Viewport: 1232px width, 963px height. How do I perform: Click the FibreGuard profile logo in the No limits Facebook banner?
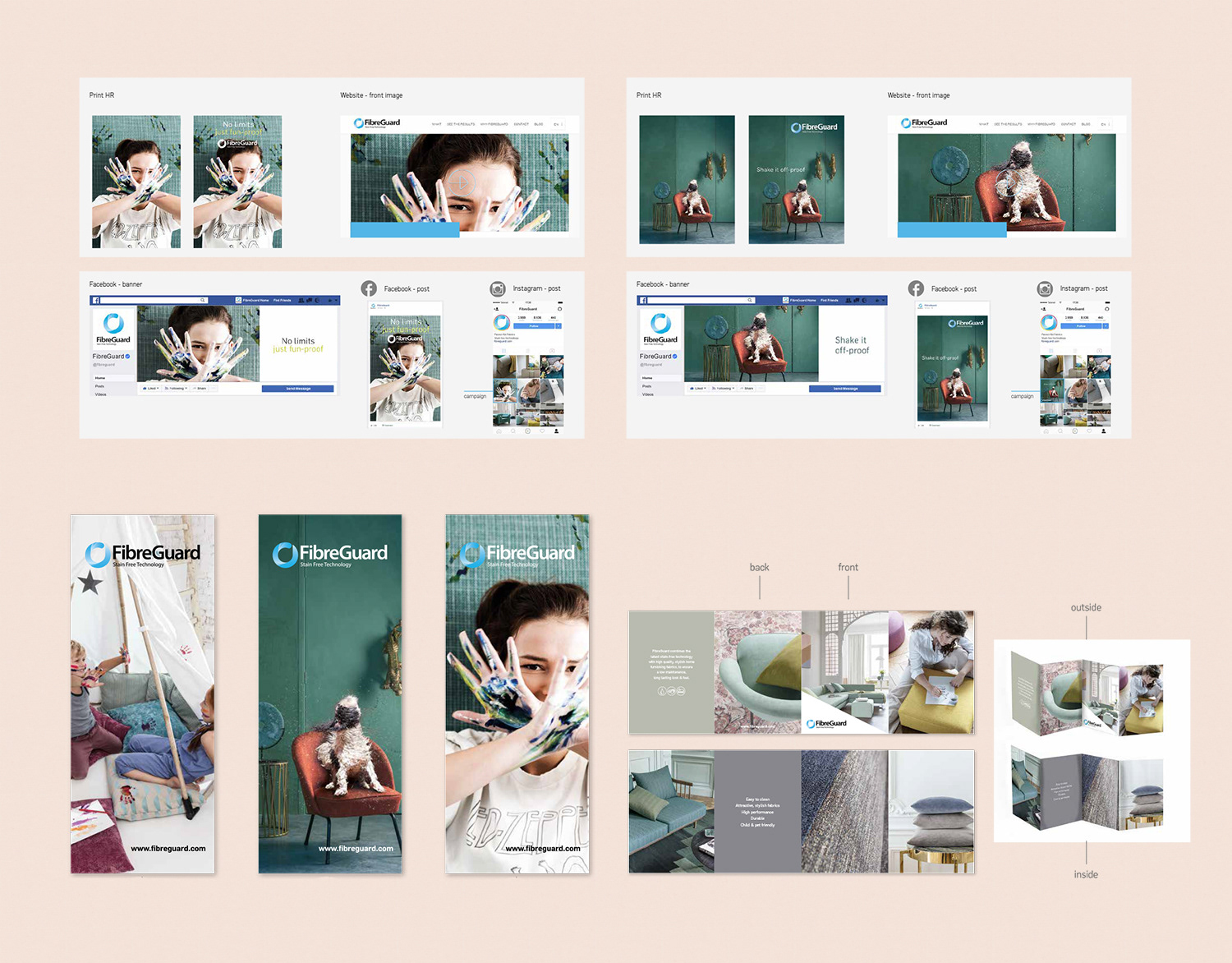coord(113,329)
